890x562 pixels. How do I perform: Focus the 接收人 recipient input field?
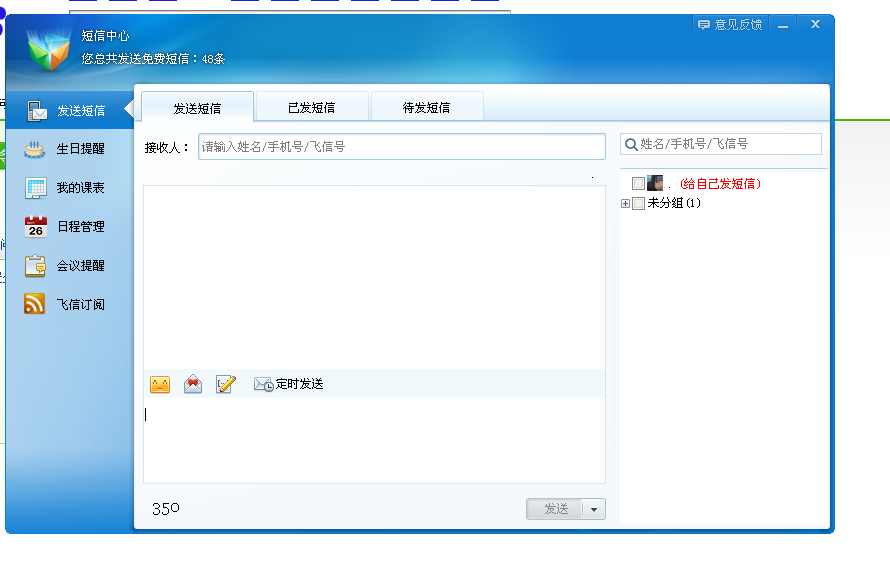[402, 146]
